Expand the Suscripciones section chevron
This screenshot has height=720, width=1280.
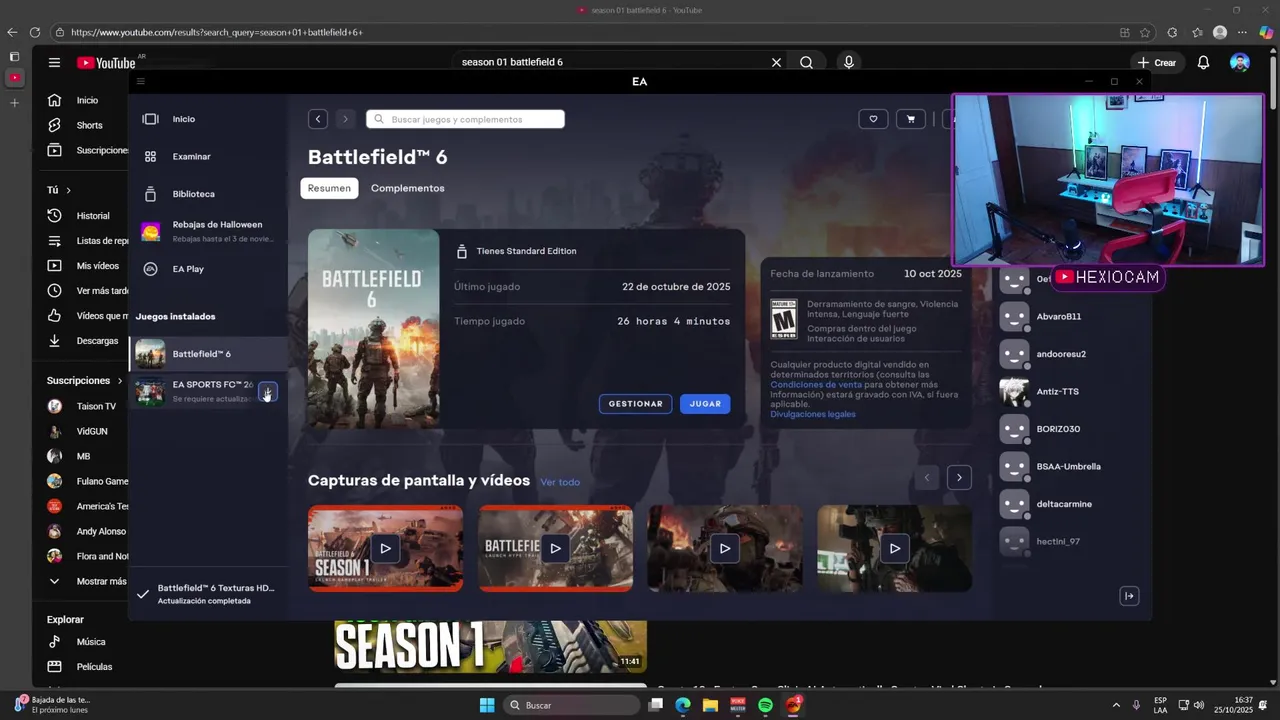tap(120, 381)
